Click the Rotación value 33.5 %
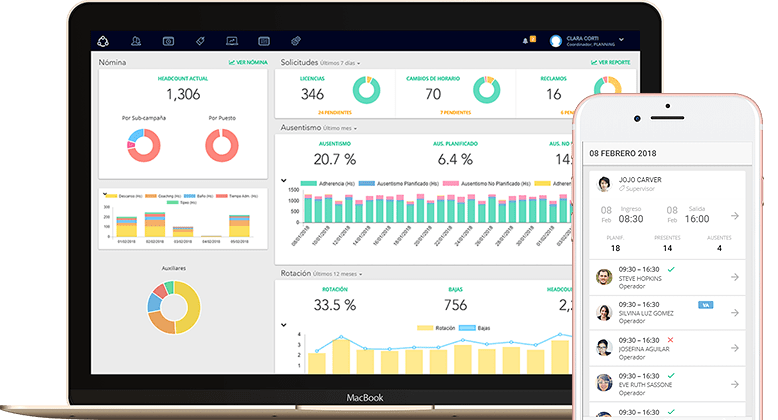778x420 pixels. click(x=335, y=305)
